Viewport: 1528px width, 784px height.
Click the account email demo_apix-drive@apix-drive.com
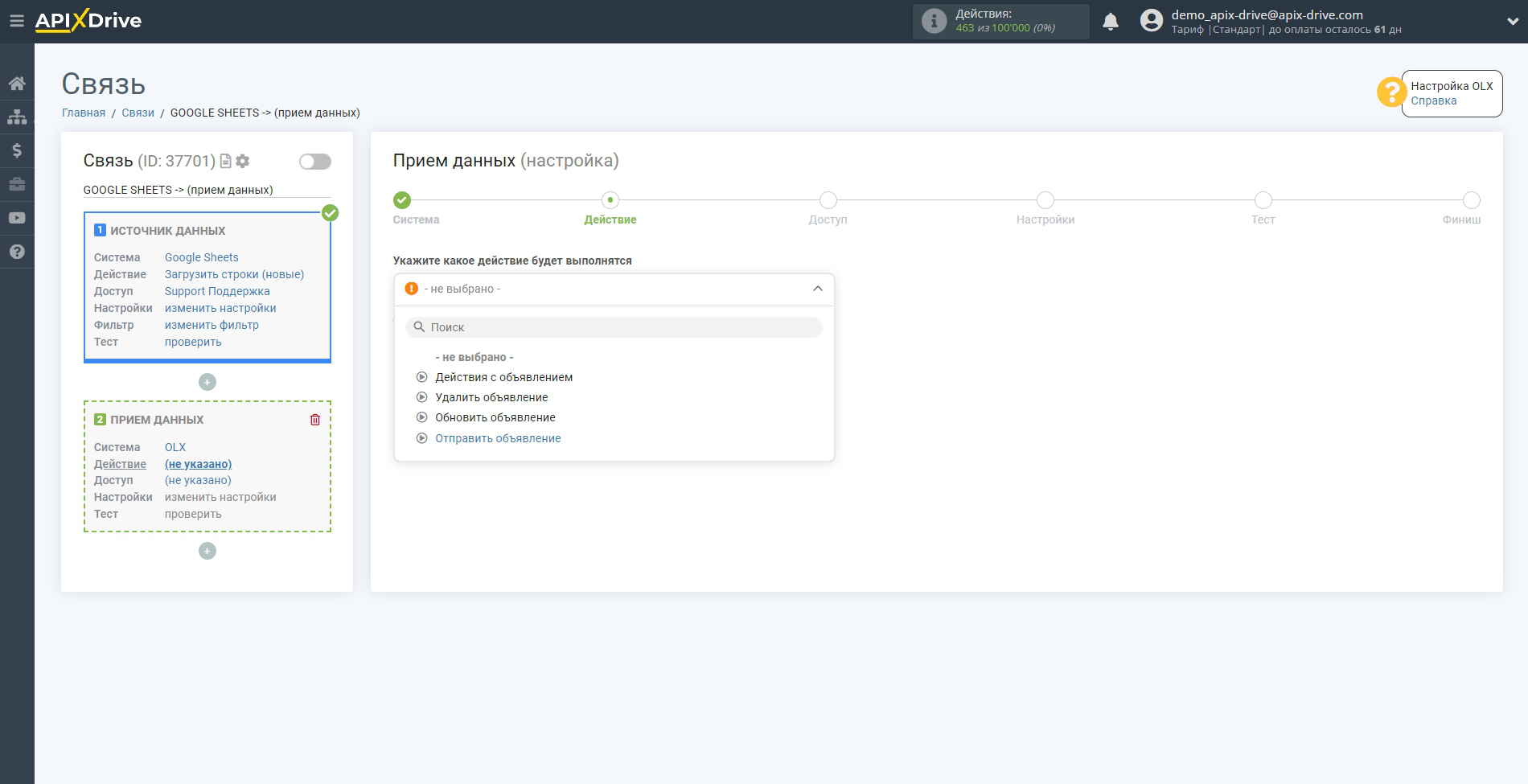tap(1267, 14)
